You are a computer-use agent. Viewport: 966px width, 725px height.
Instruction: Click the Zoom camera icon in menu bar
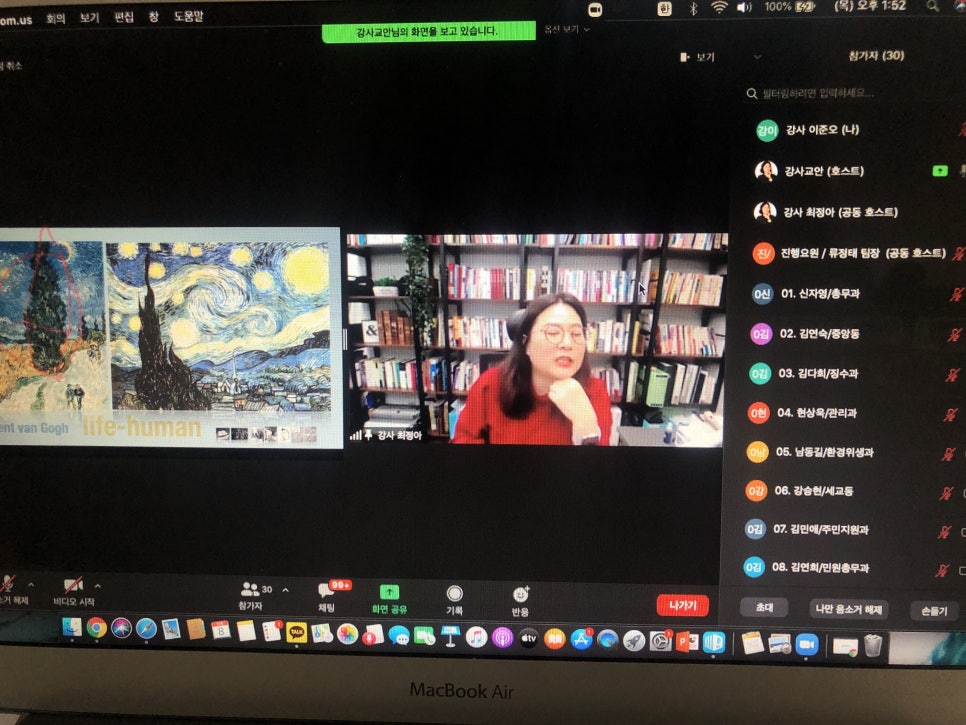(595, 10)
